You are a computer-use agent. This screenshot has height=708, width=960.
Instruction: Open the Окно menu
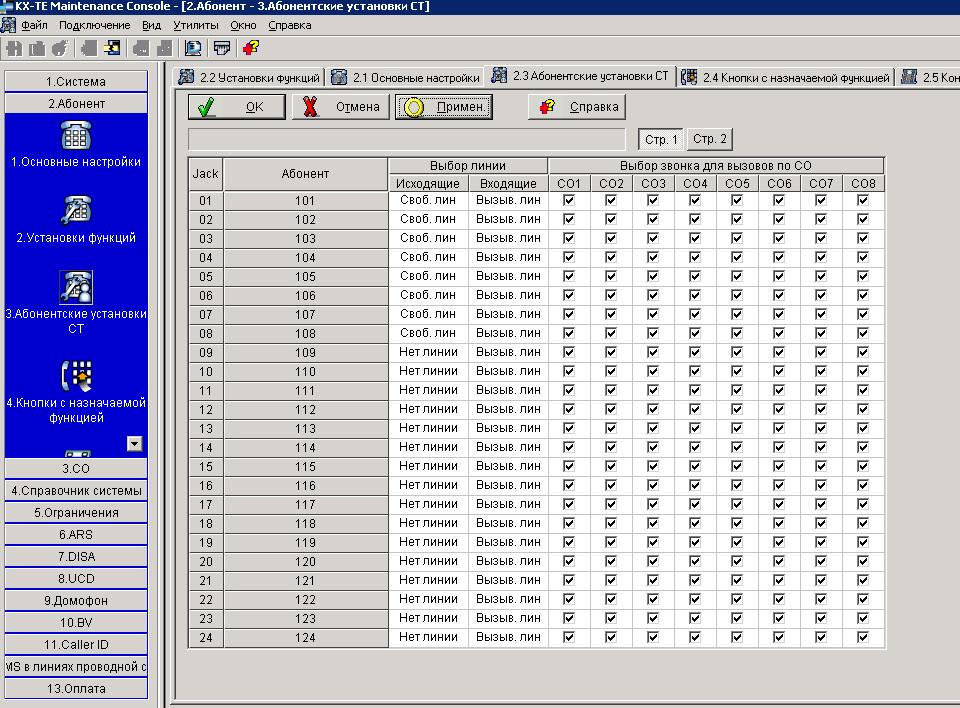coord(243,25)
